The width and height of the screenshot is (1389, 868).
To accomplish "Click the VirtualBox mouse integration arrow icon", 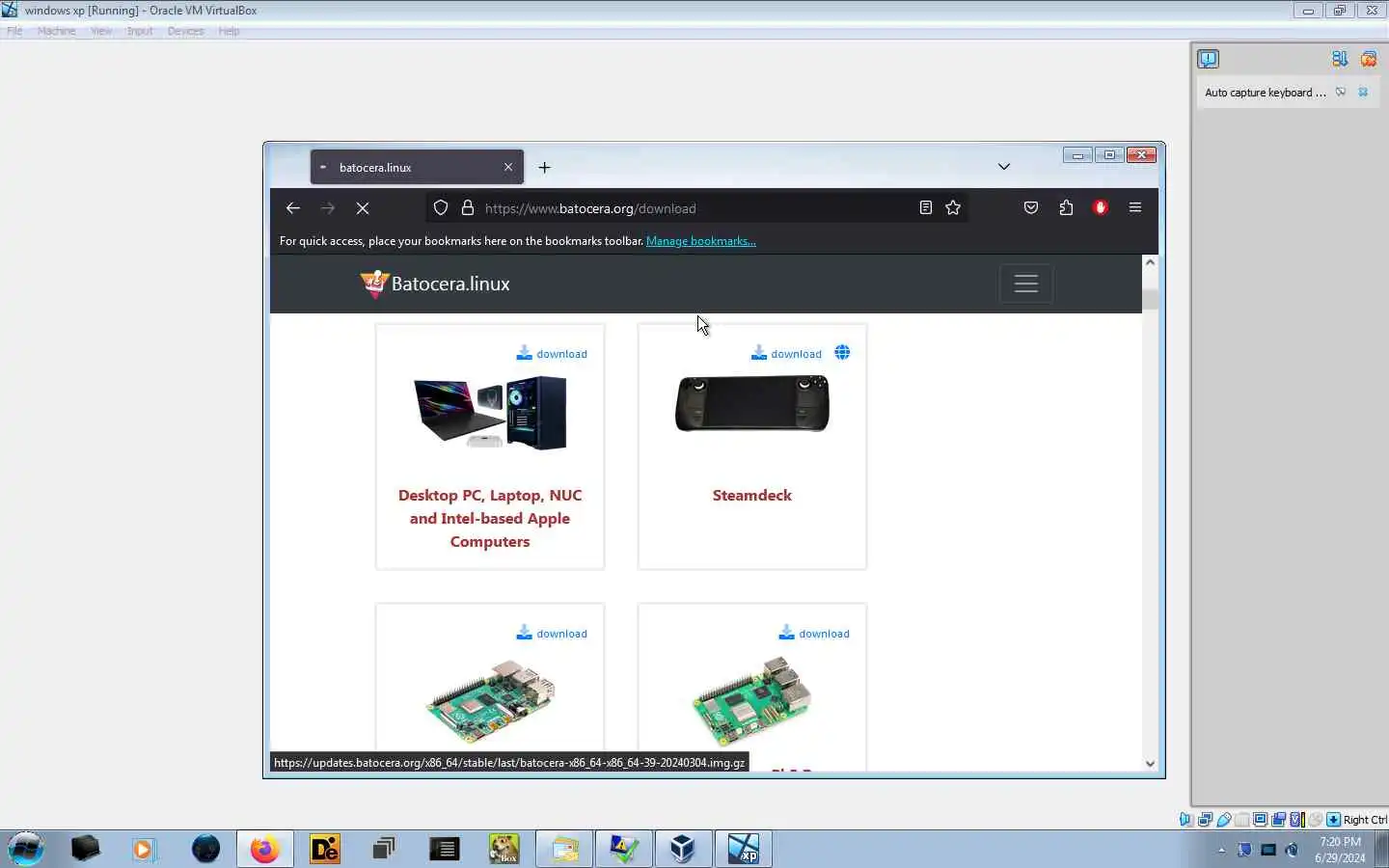I will point(1333,820).
